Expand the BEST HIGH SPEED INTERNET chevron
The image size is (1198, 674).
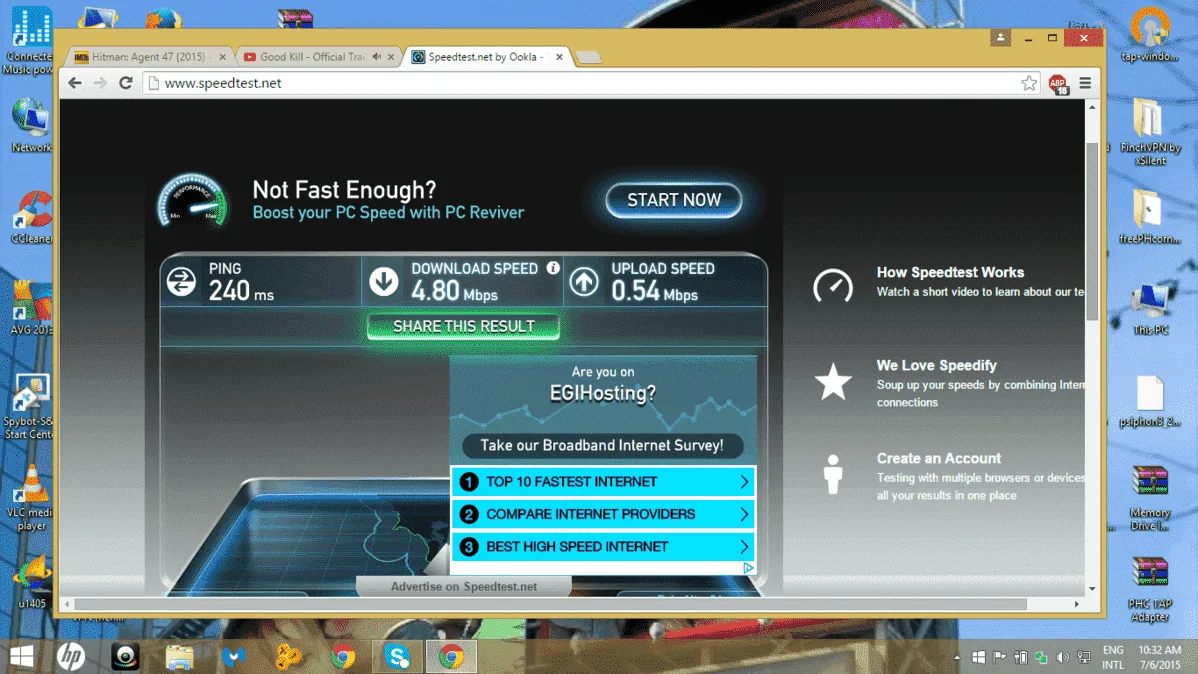tap(743, 546)
